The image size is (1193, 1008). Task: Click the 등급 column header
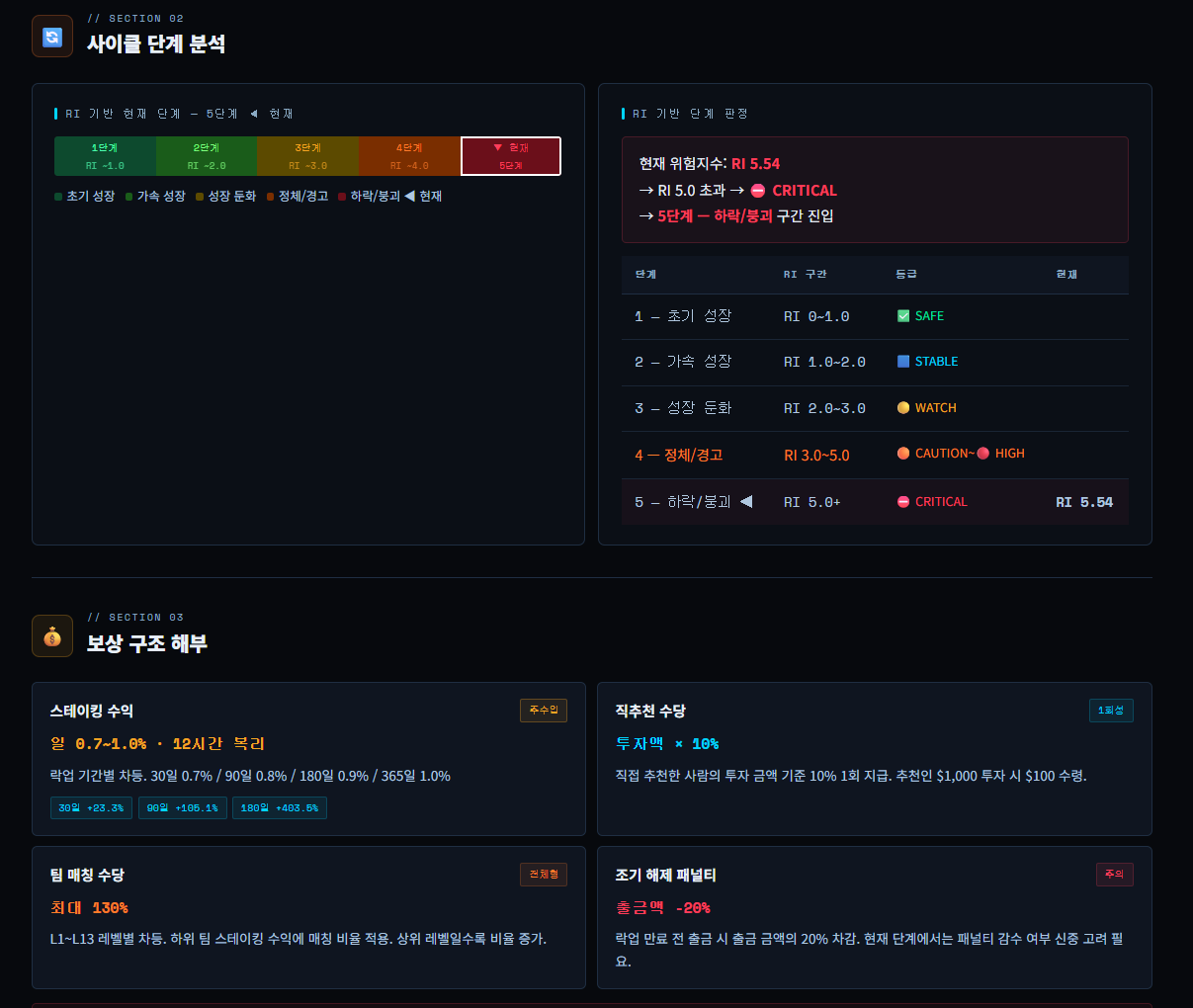click(906, 275)
